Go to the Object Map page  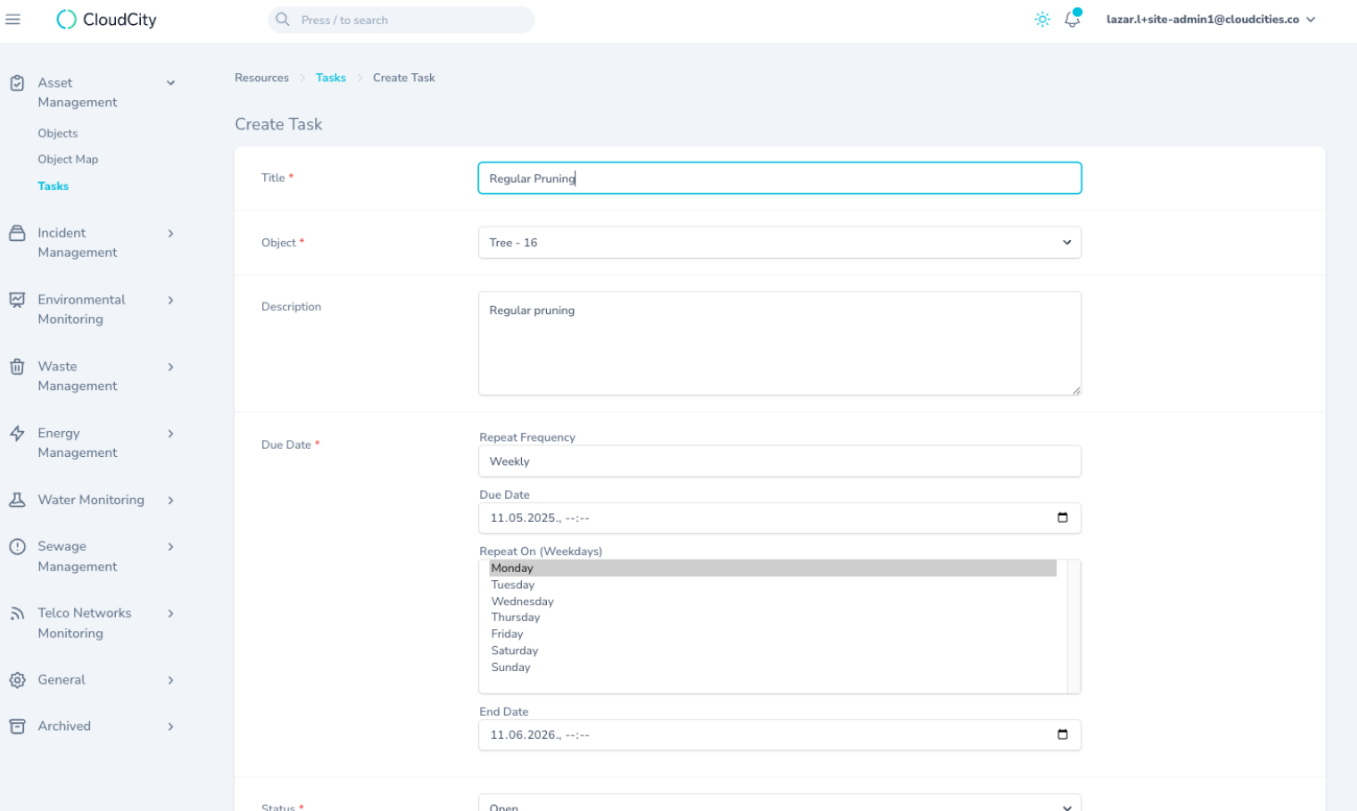pos(67,159)
